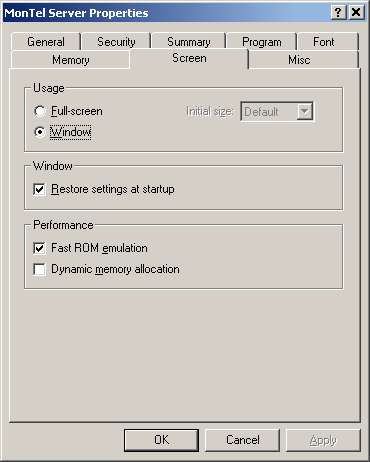Close the MonTel Server Properties dialog
Viewport: 370px width, 462px height.
pos(356,13)
